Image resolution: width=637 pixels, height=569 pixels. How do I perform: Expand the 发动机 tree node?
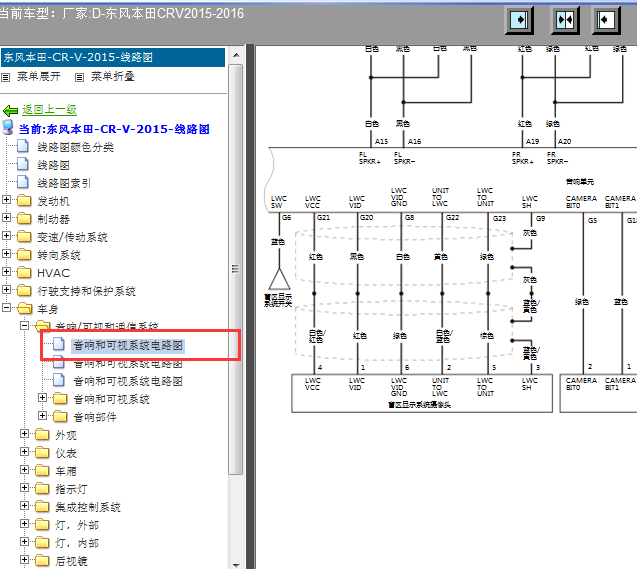pyautogui.click(x=6, y=199)
